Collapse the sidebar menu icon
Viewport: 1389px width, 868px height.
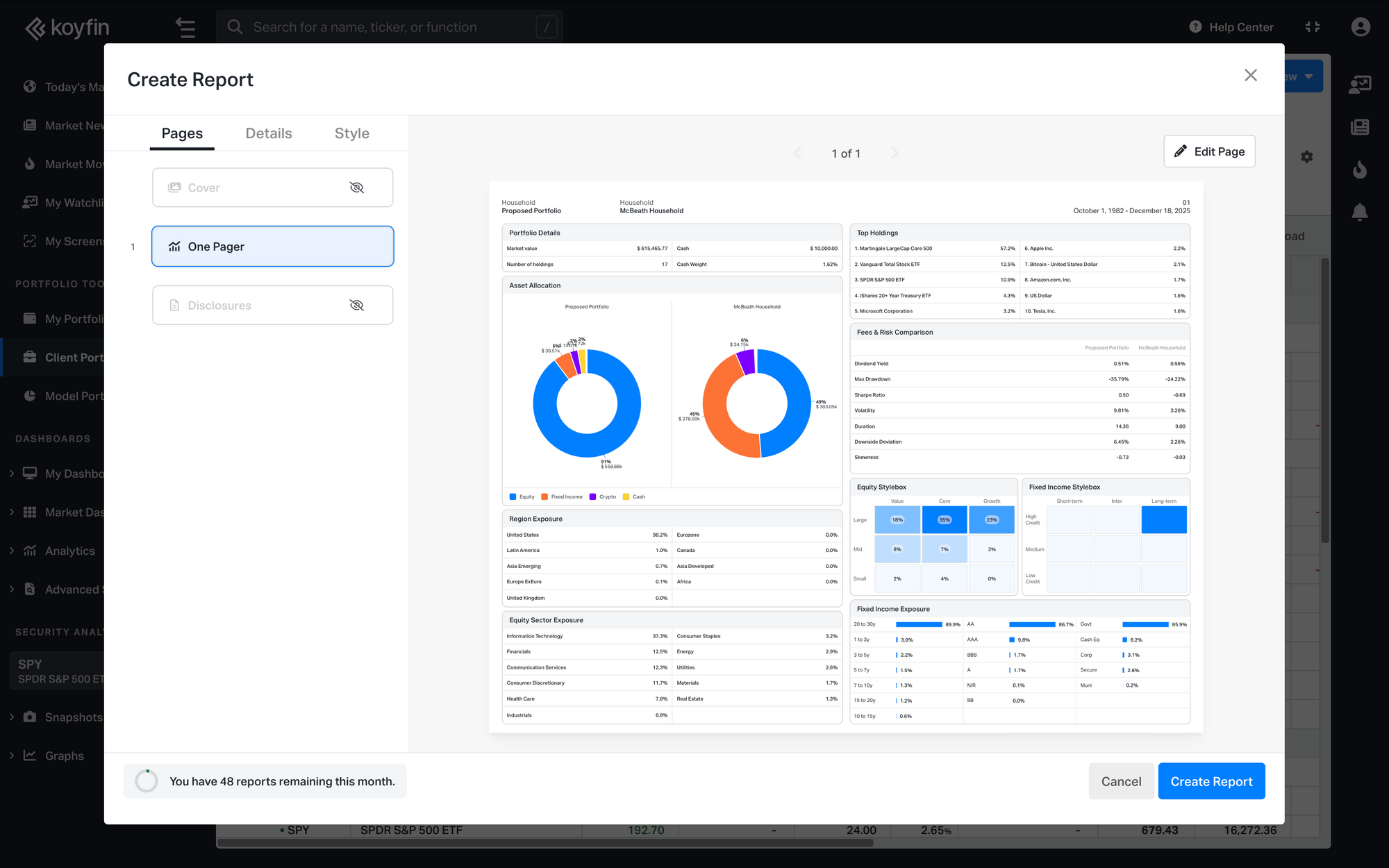185,27
